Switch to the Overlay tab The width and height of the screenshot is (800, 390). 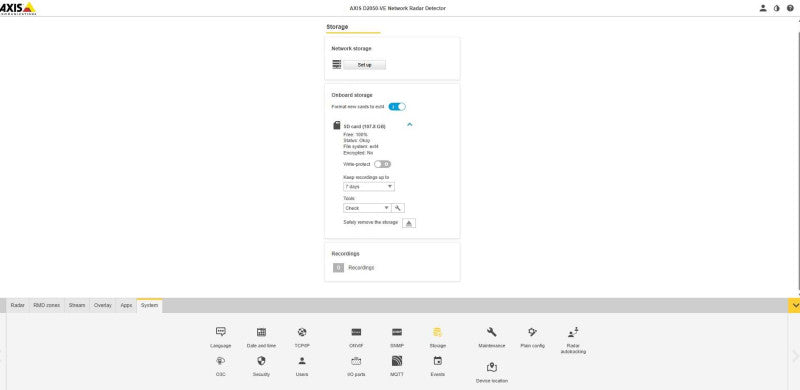pos(103,305)
